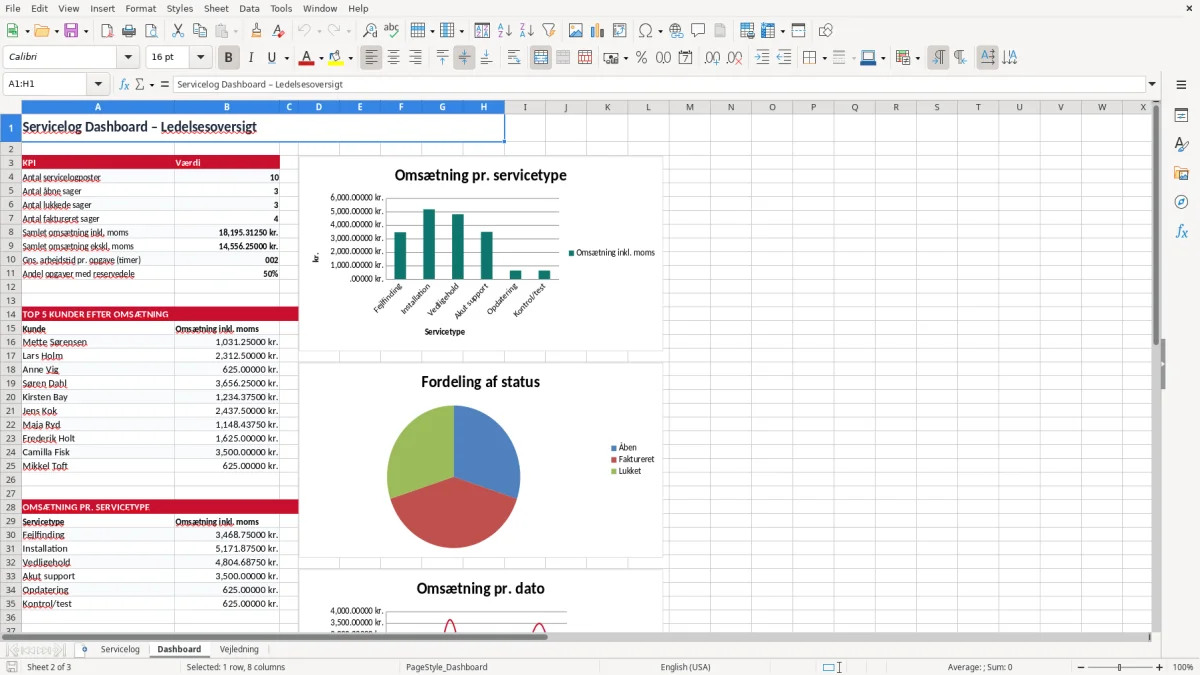Switch to the Servicelog sheet tab
The height and width of the screenshot is (675, 1200).
120,650
